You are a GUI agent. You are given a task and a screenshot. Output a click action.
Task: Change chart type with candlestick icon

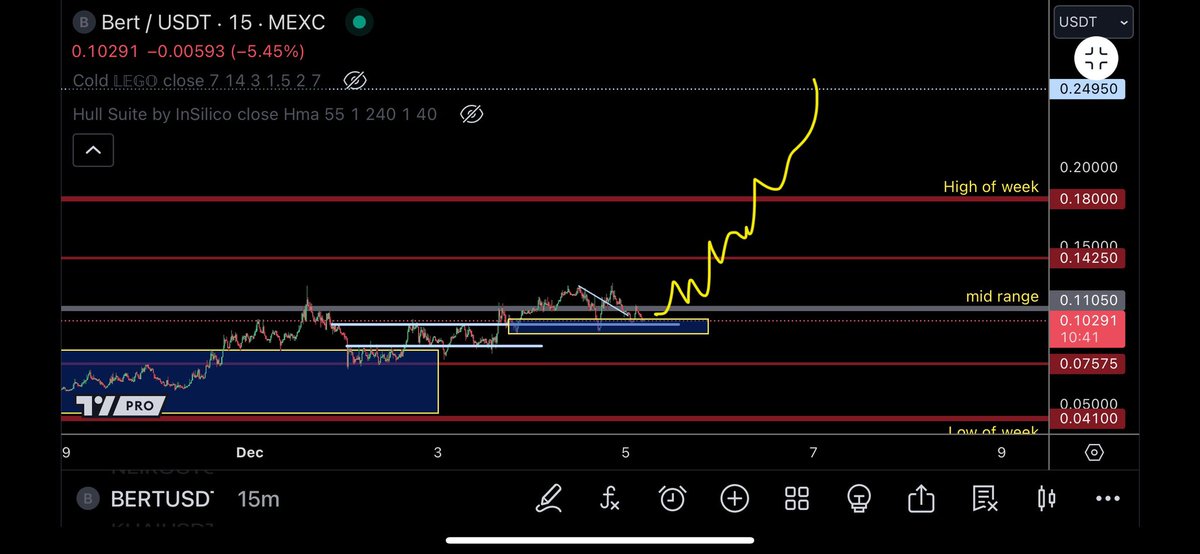tap(1046, 497)
